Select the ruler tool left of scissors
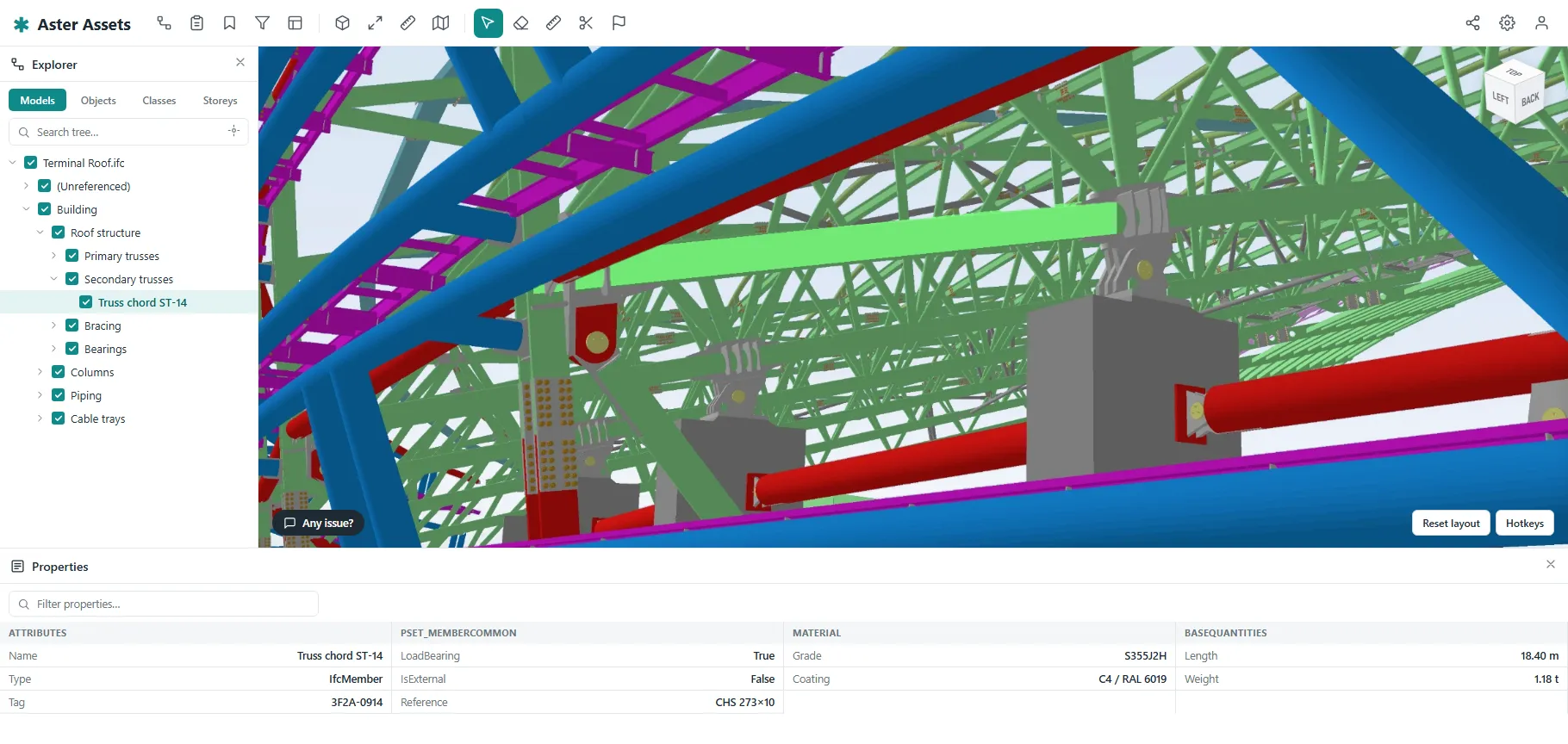The width and height of the screenshot is (1568, 744). [553, 23]
